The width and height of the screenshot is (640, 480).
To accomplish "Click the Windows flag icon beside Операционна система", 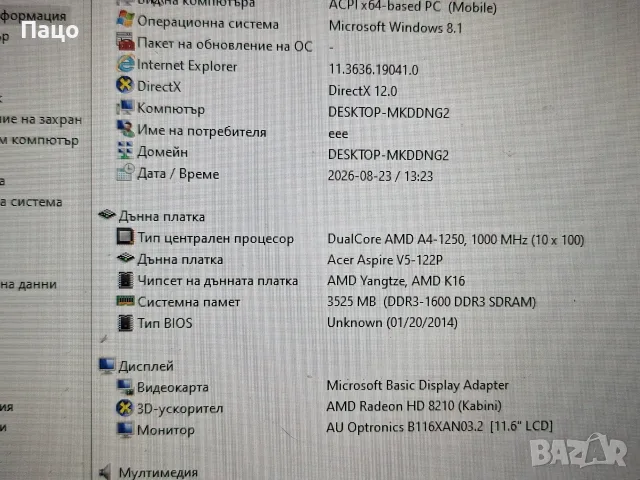I will (x=125, y=19).
